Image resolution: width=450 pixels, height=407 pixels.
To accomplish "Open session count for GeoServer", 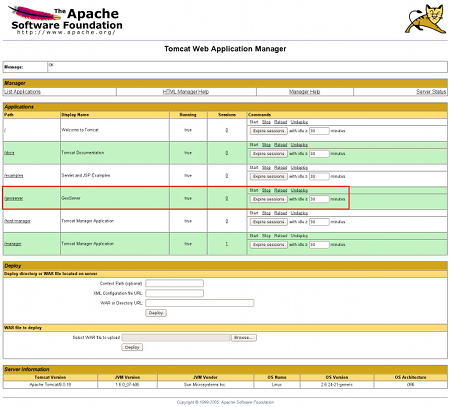I will 227,198.
